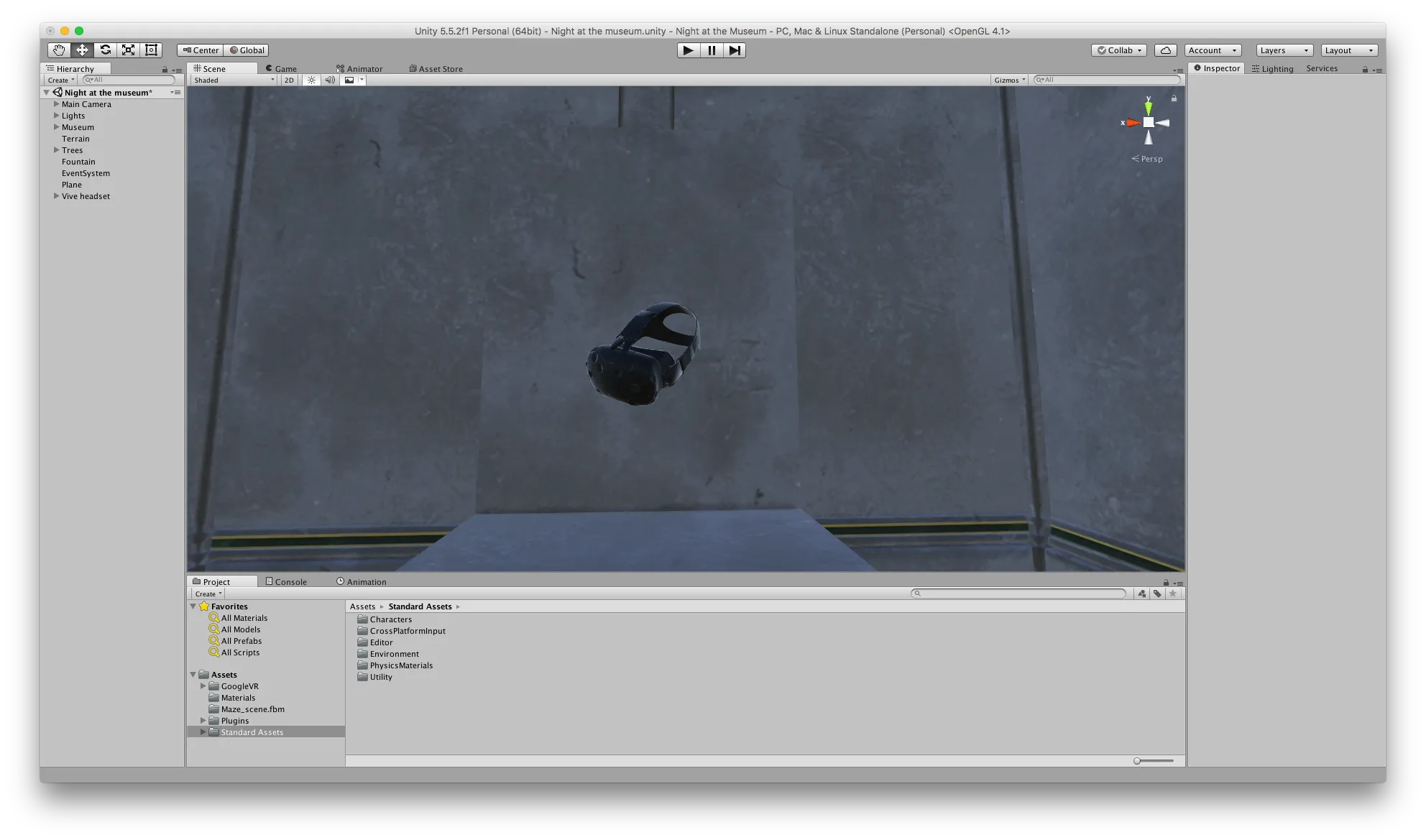The image size is (1426, 840).
Task: Open the Shaded draw mode dropdown
Action: 234,80
